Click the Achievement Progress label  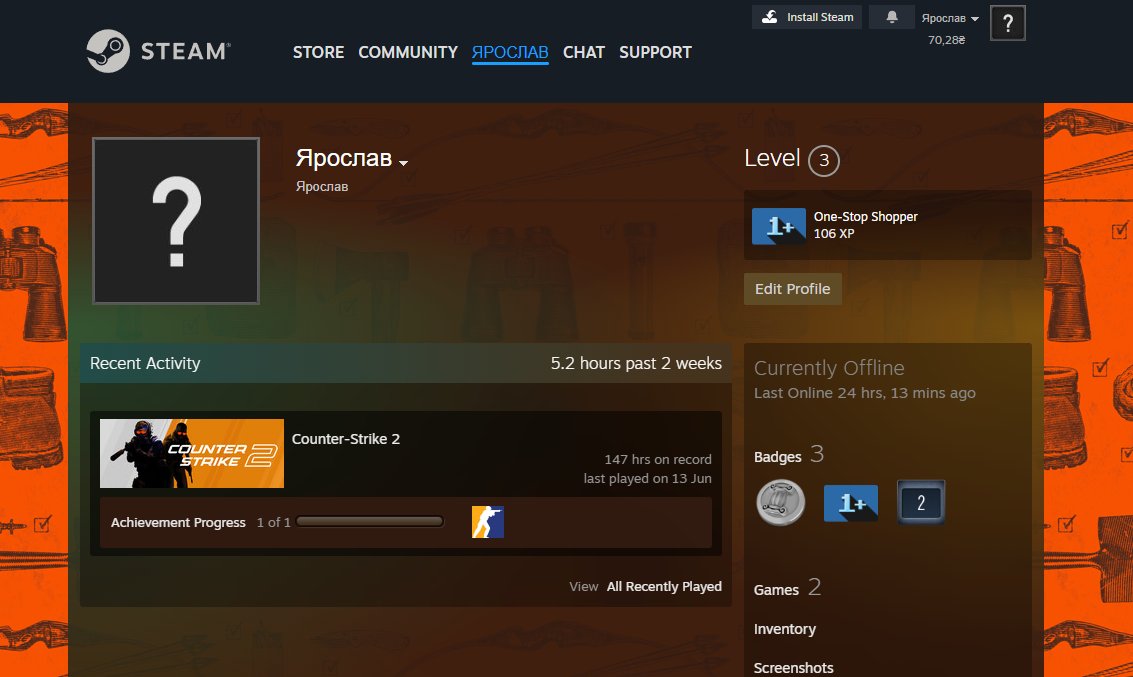click(178, 522)
